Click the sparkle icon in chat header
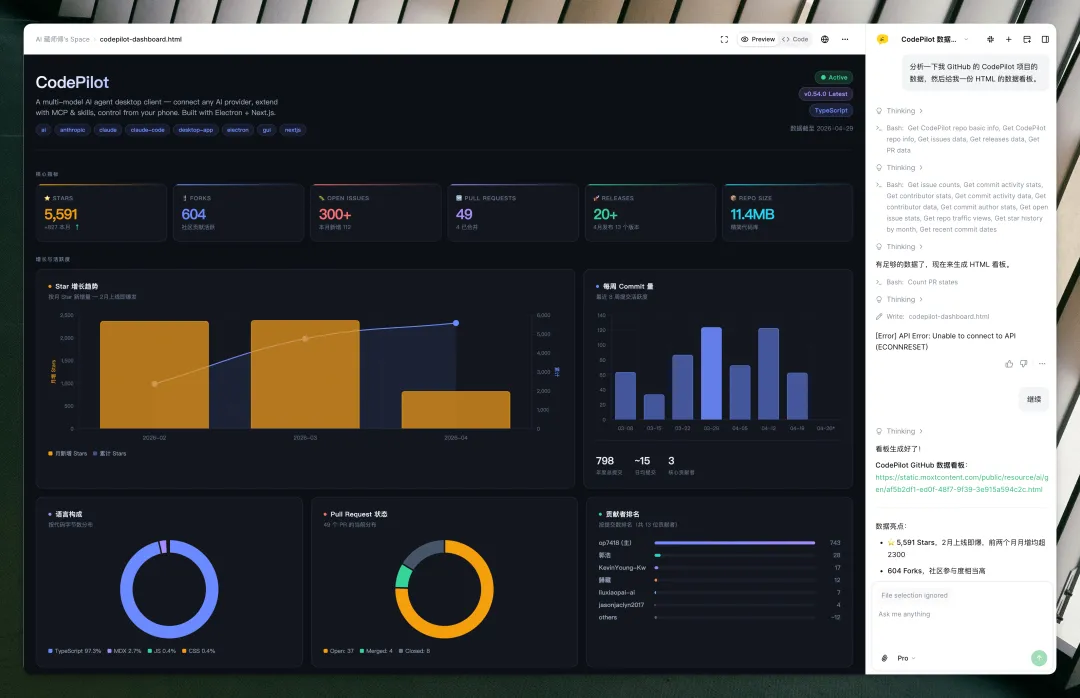The width and height of the screenshot is (1080, 698). (x=990, y=39)
